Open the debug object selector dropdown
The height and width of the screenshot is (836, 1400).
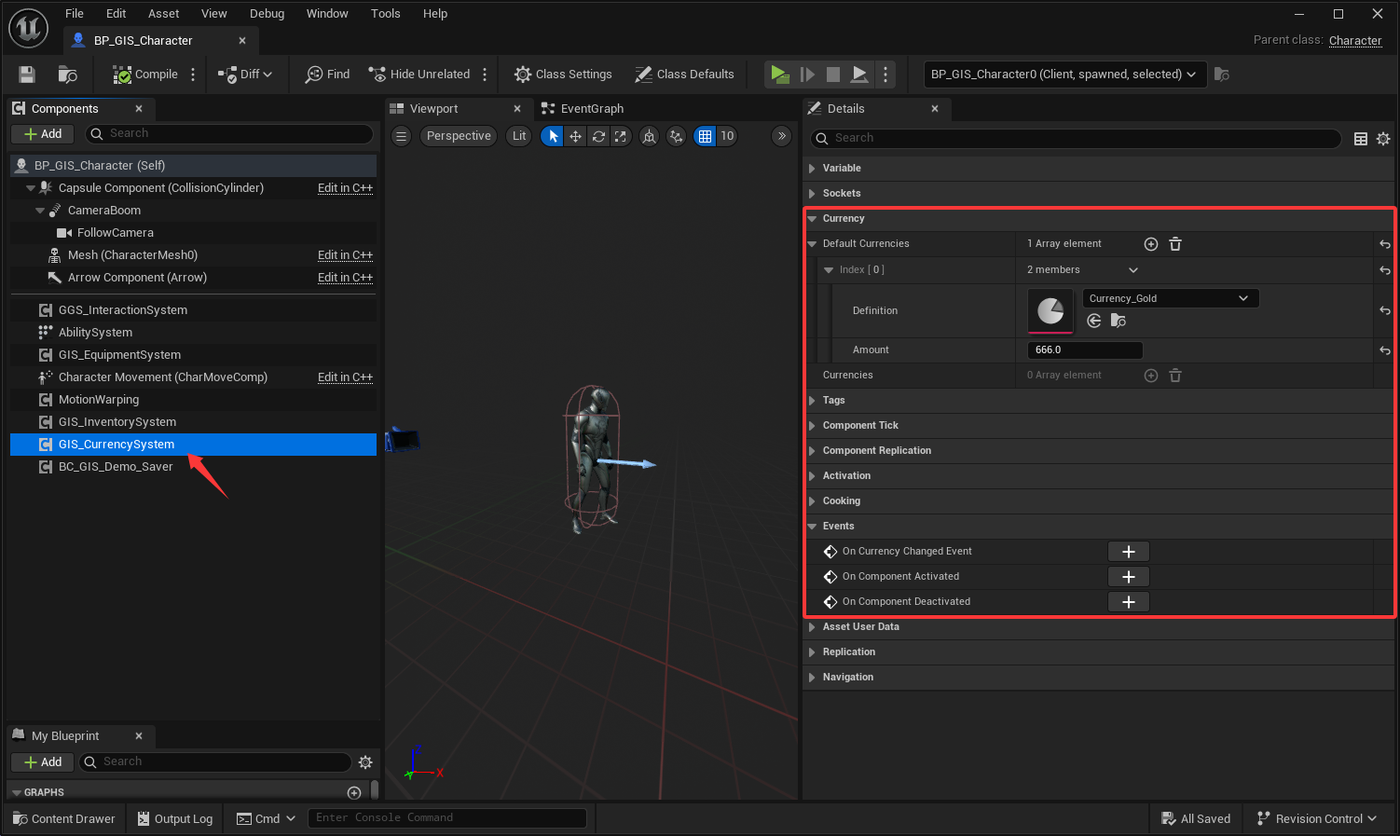(1065, 74)
